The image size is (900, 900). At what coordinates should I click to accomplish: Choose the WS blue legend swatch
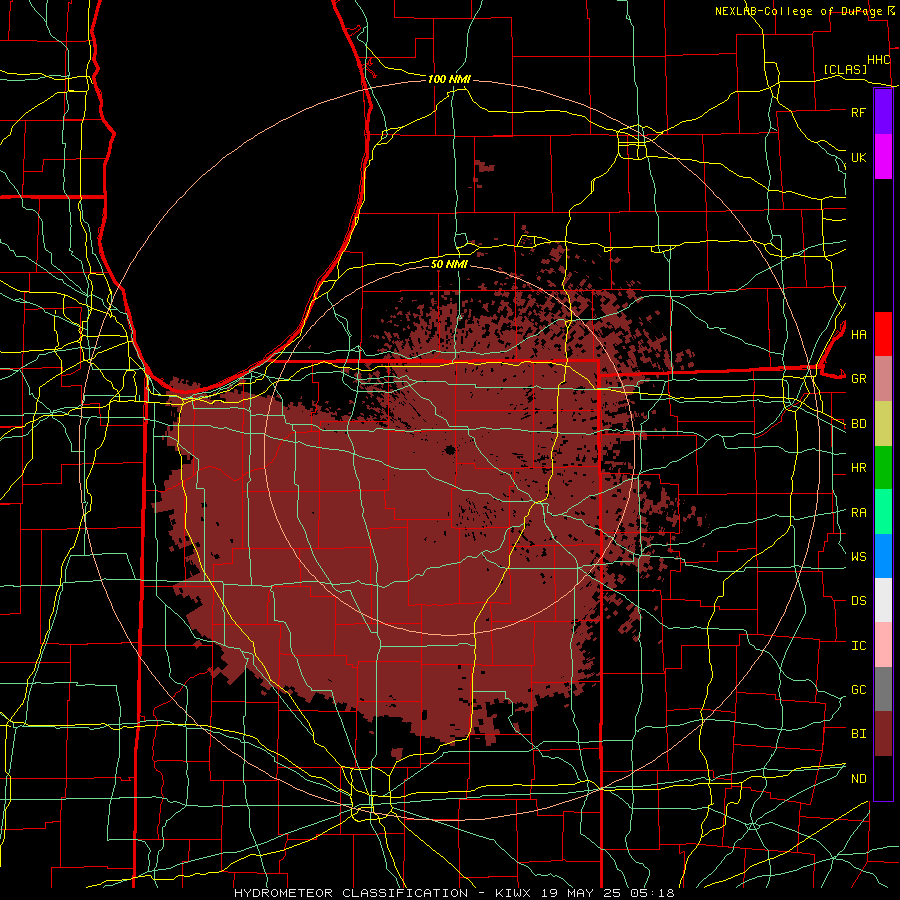click(x=883, y=556)
